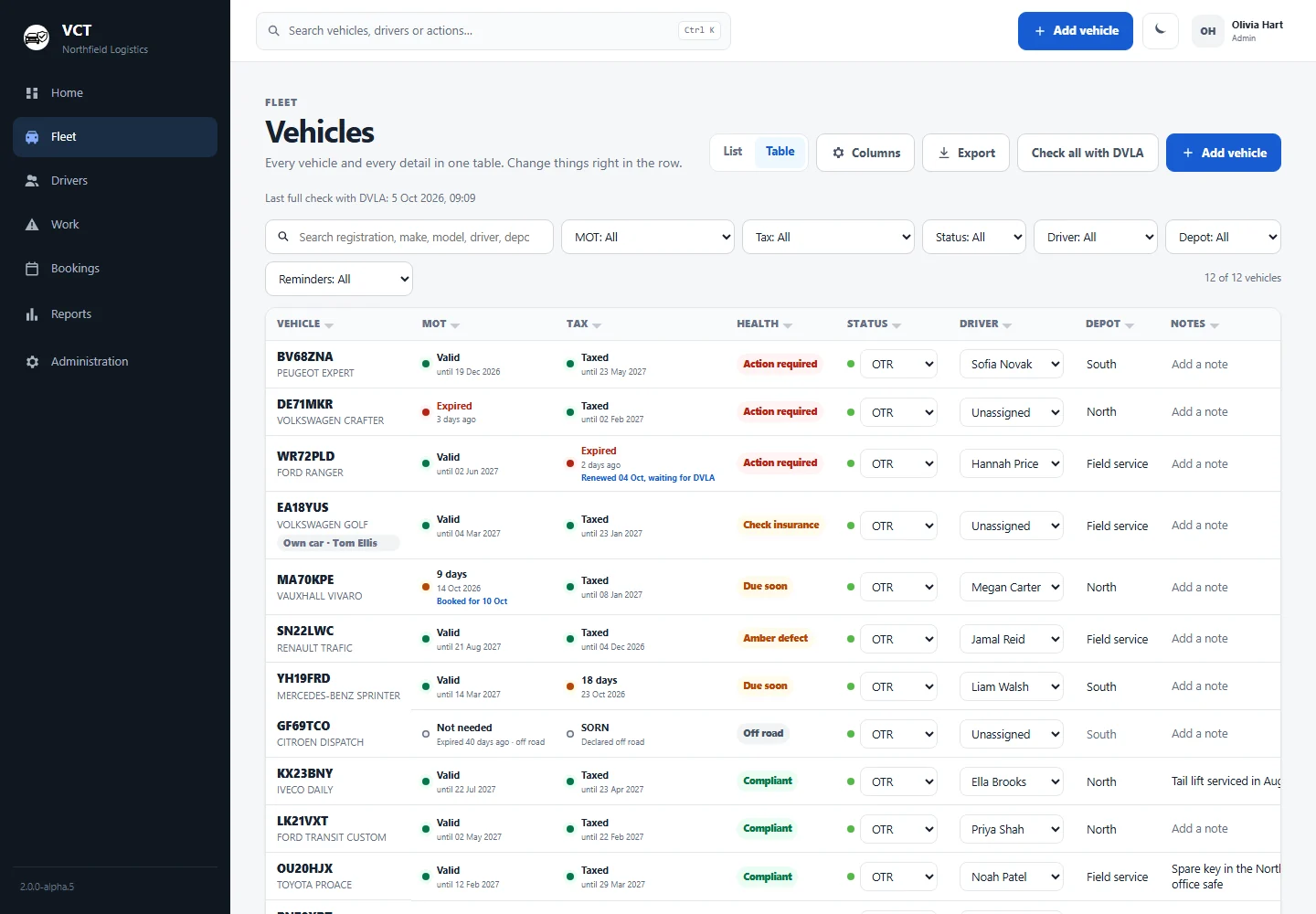Export the vehicles table
The height and width of the screenshot is (914, 1316).
pos(966,153)
